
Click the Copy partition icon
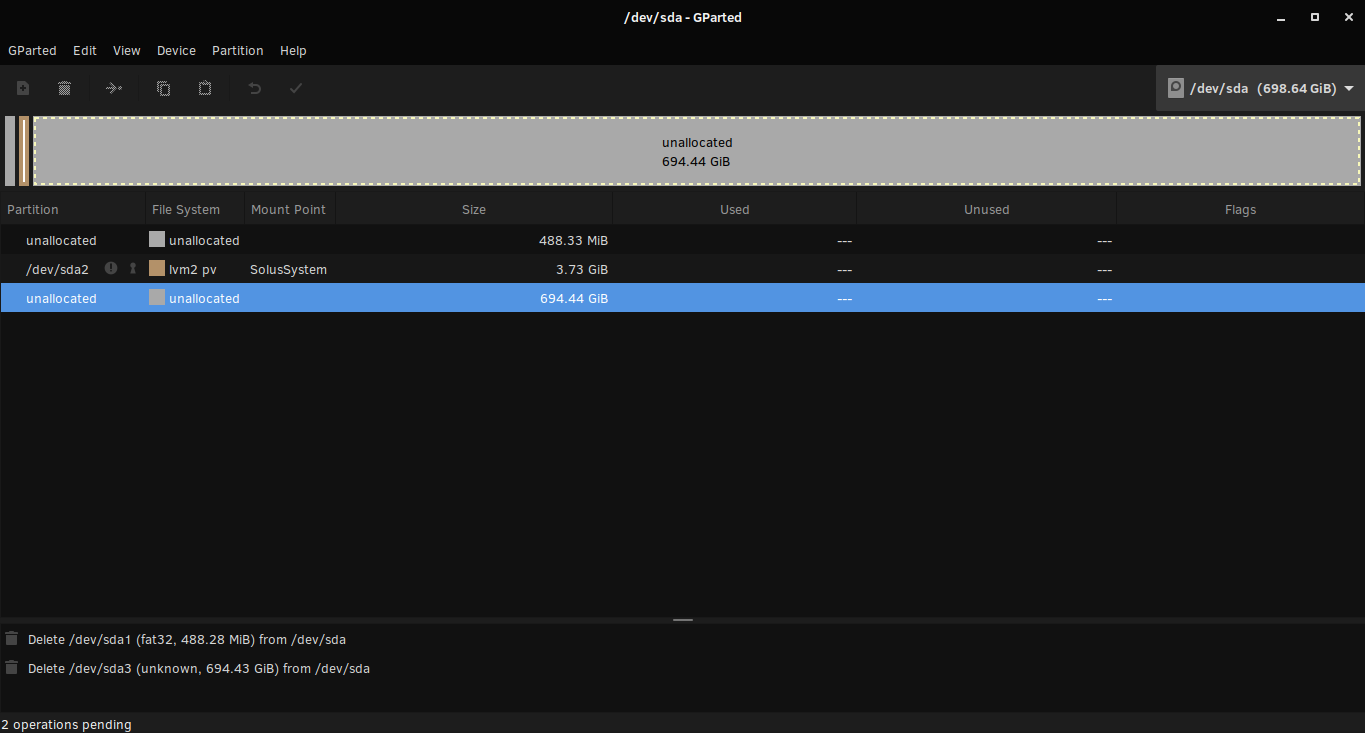163,88
